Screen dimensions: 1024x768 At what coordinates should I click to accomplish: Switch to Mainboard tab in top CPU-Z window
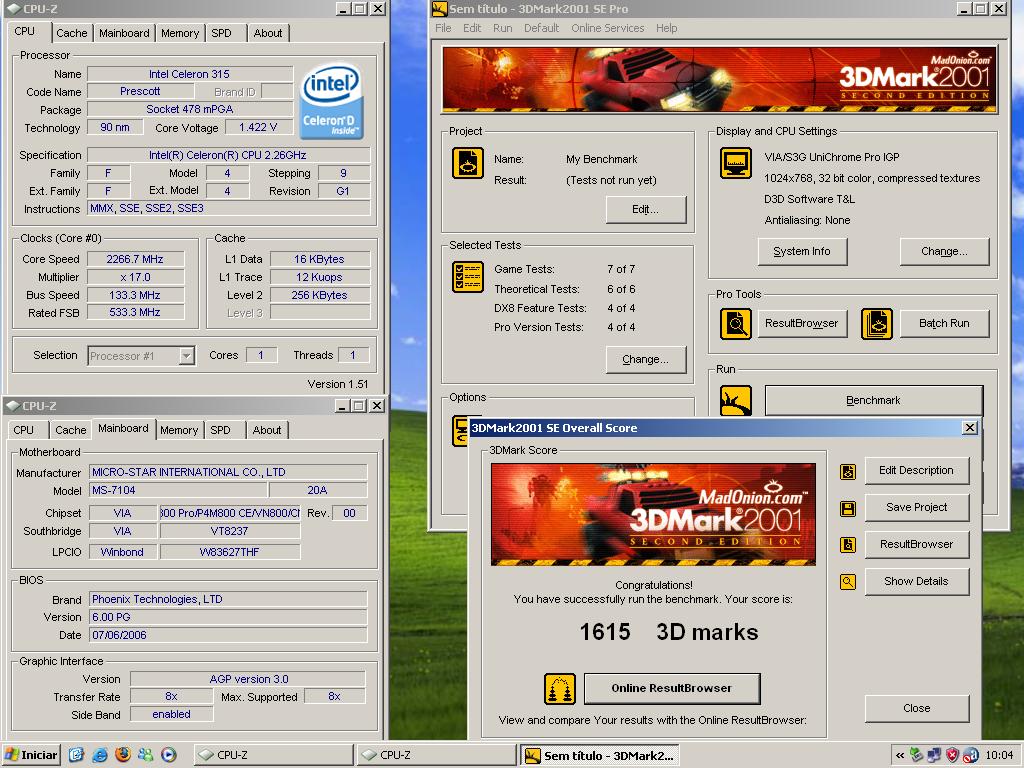(x=124, y=33)
